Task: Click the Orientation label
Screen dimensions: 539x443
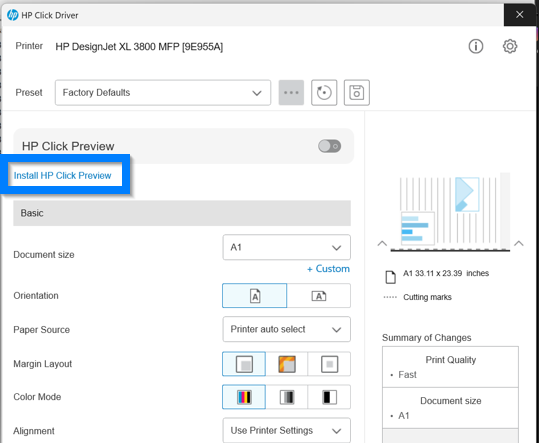Action: (x=36, y=296)
